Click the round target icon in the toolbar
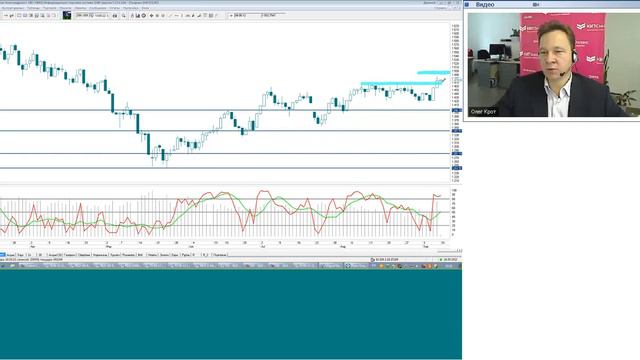The width and height of the screenshot is (640, 360). [144, 16]
